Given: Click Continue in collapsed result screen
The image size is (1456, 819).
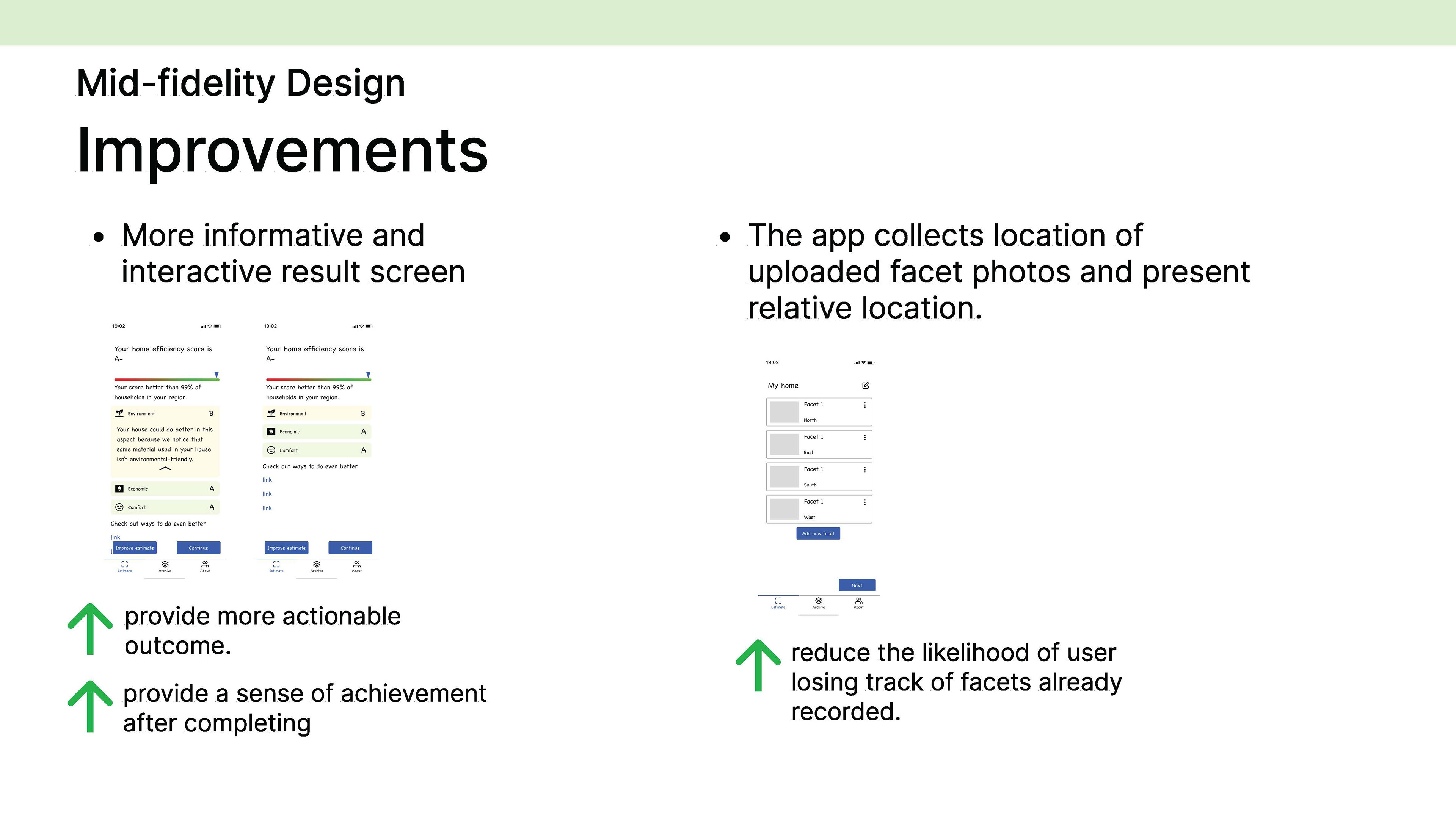Looking at the screenshot, I should (x=350, y=548).
